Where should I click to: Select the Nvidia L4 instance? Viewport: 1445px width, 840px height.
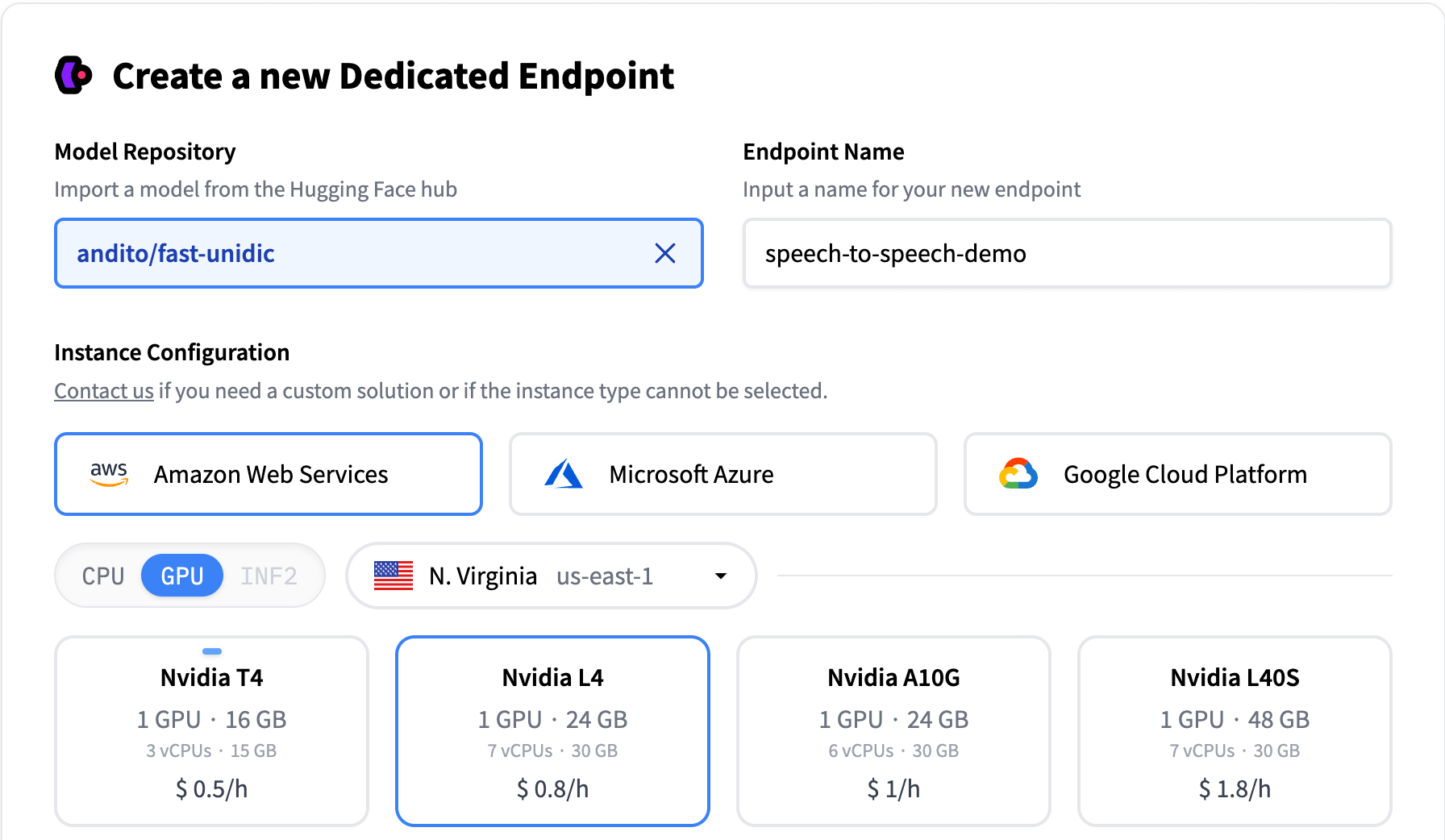[x=552, y=730]
